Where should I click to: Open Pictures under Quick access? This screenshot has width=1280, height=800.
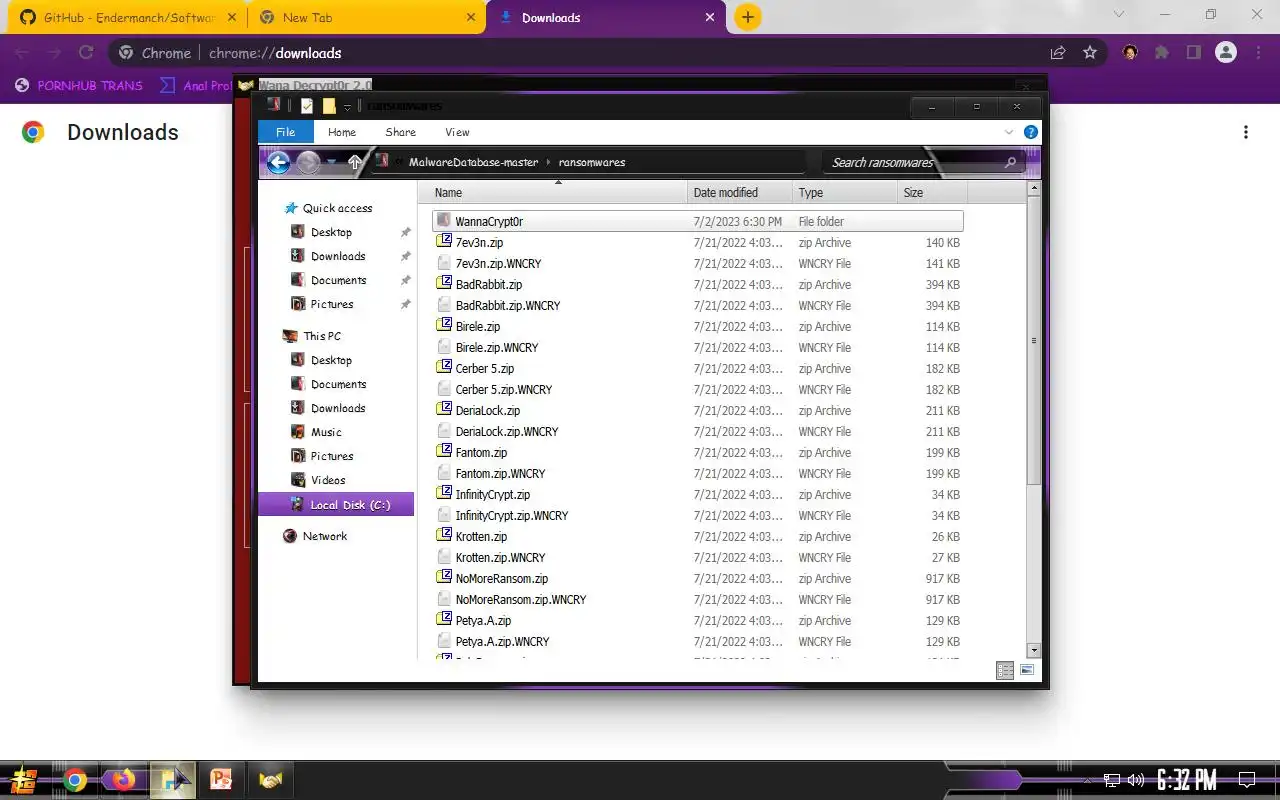tap(332, 304)
